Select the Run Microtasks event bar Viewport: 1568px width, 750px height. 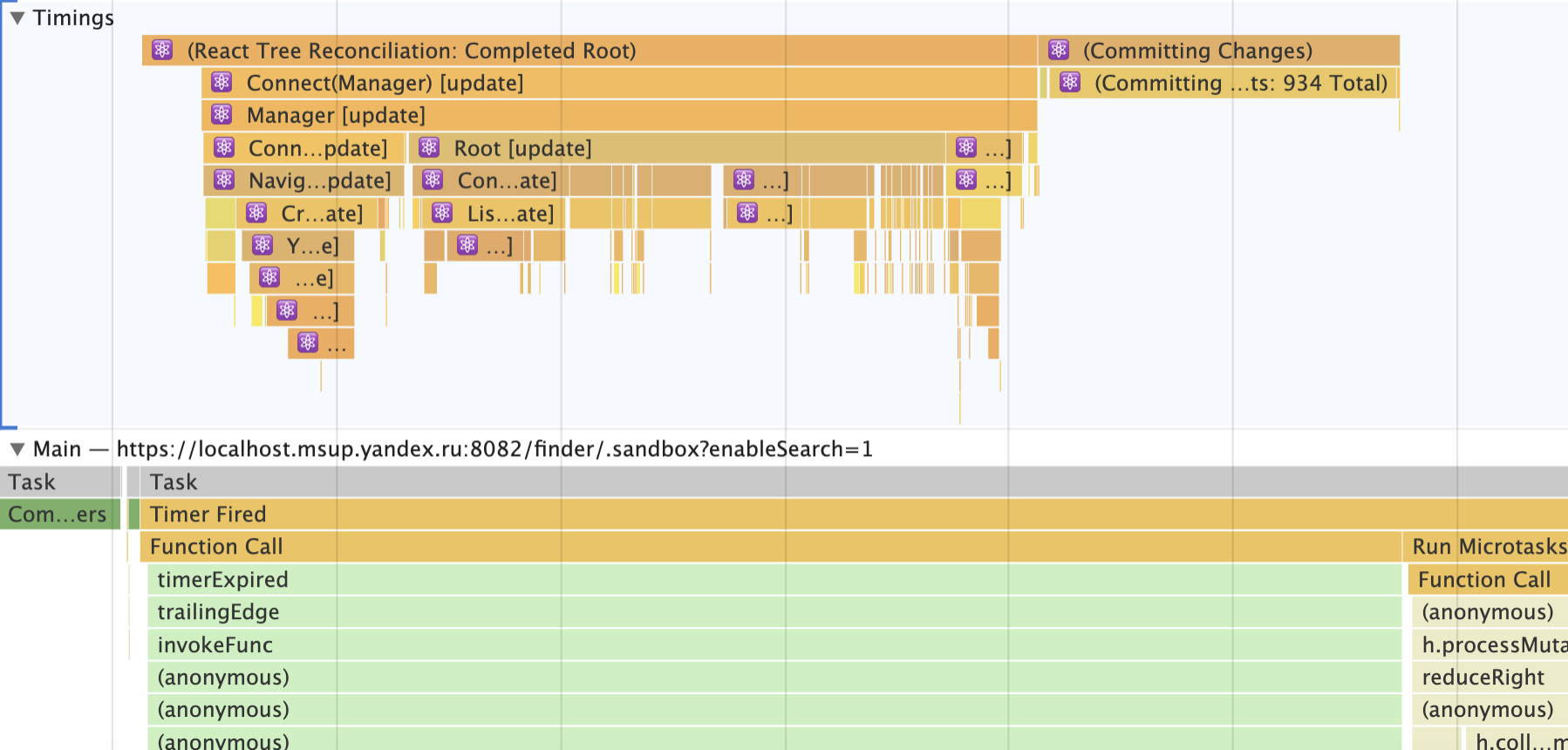coord(1488,547)
